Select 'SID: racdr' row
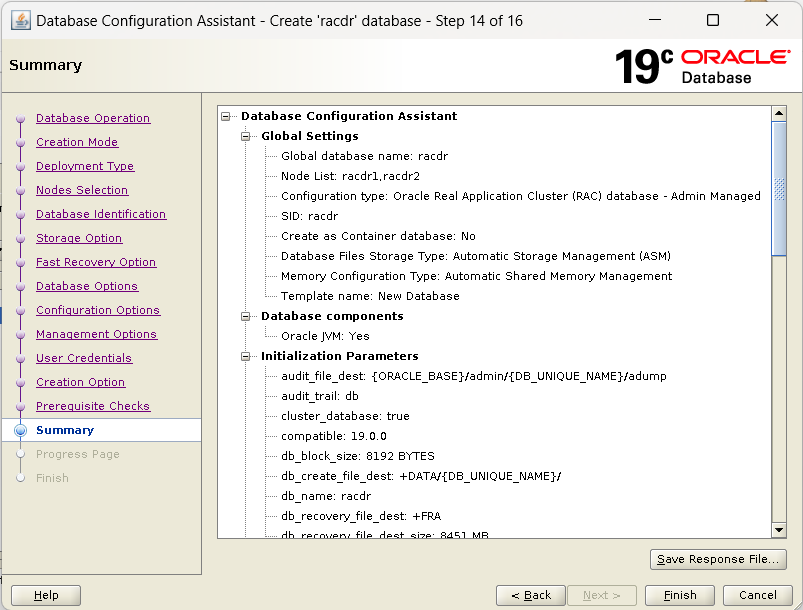Image resolution: width=803 pixels, height=610 pixels. (309, 216)
